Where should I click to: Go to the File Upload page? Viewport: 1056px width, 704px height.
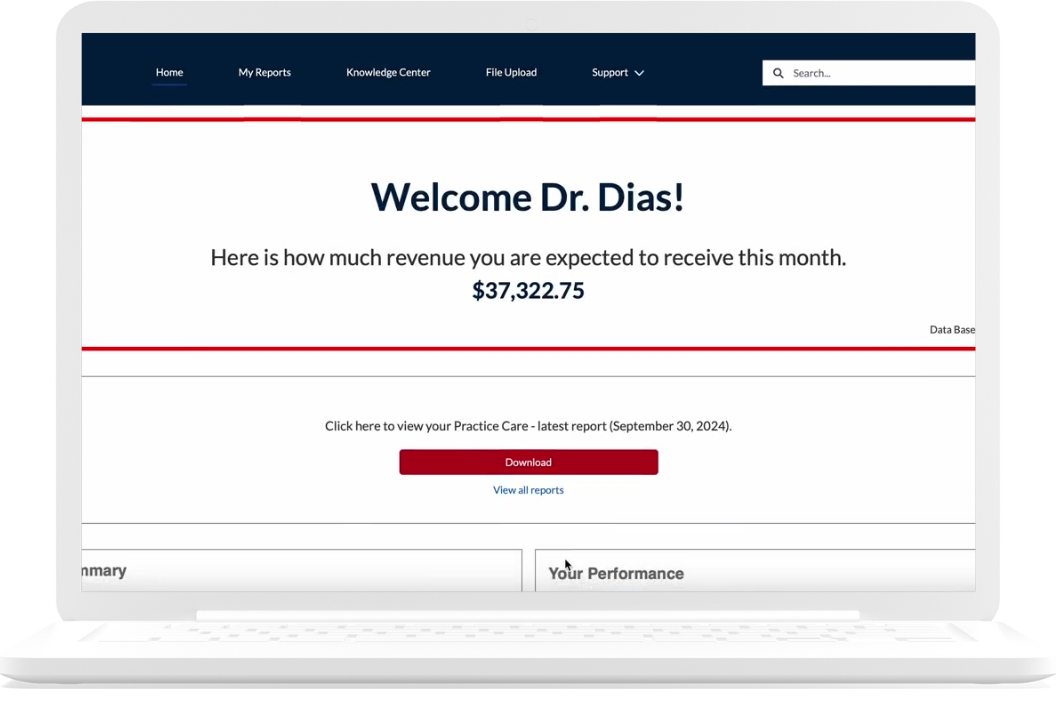pyautogui.click(x=510, y=72)
